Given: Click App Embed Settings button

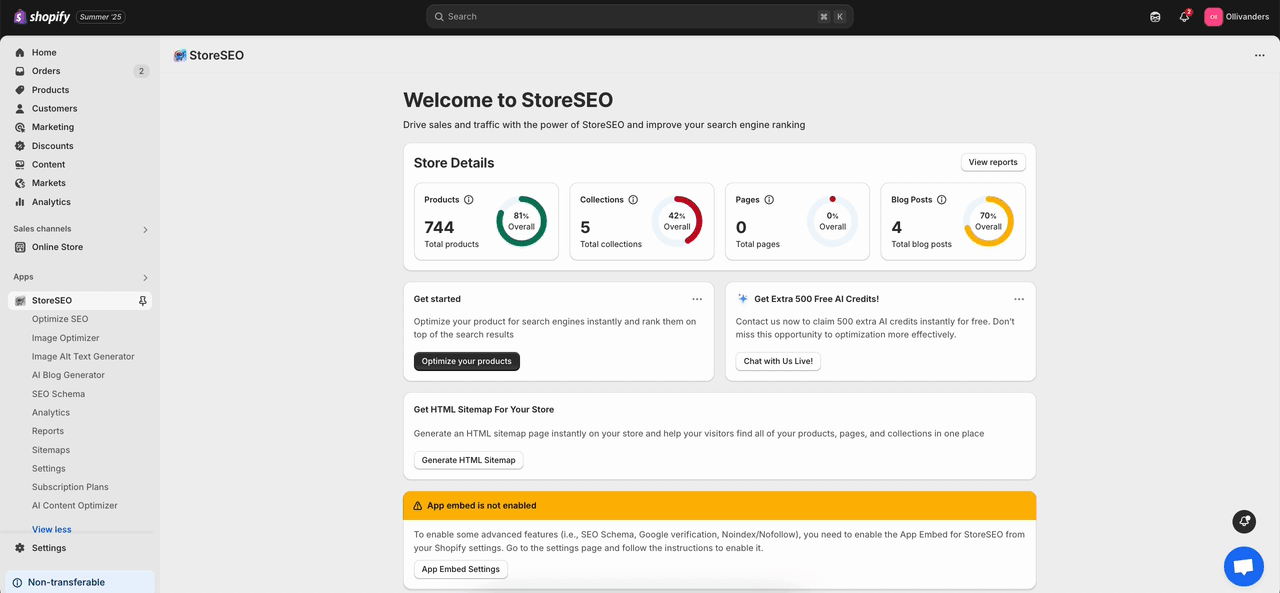Looking at the screenshot, I should 461,569.
